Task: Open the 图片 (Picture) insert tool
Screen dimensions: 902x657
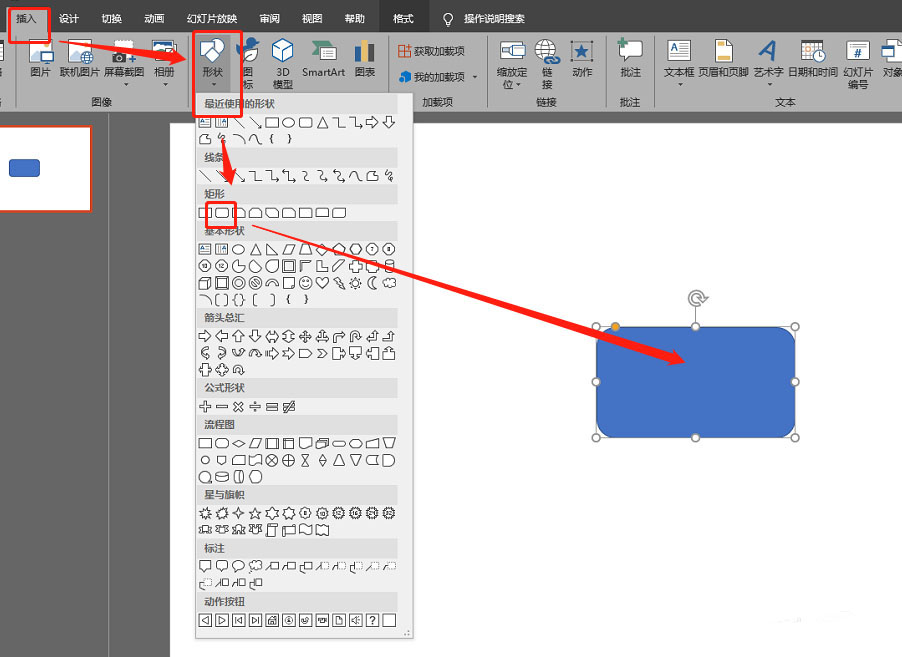Action: pos(40,58)
